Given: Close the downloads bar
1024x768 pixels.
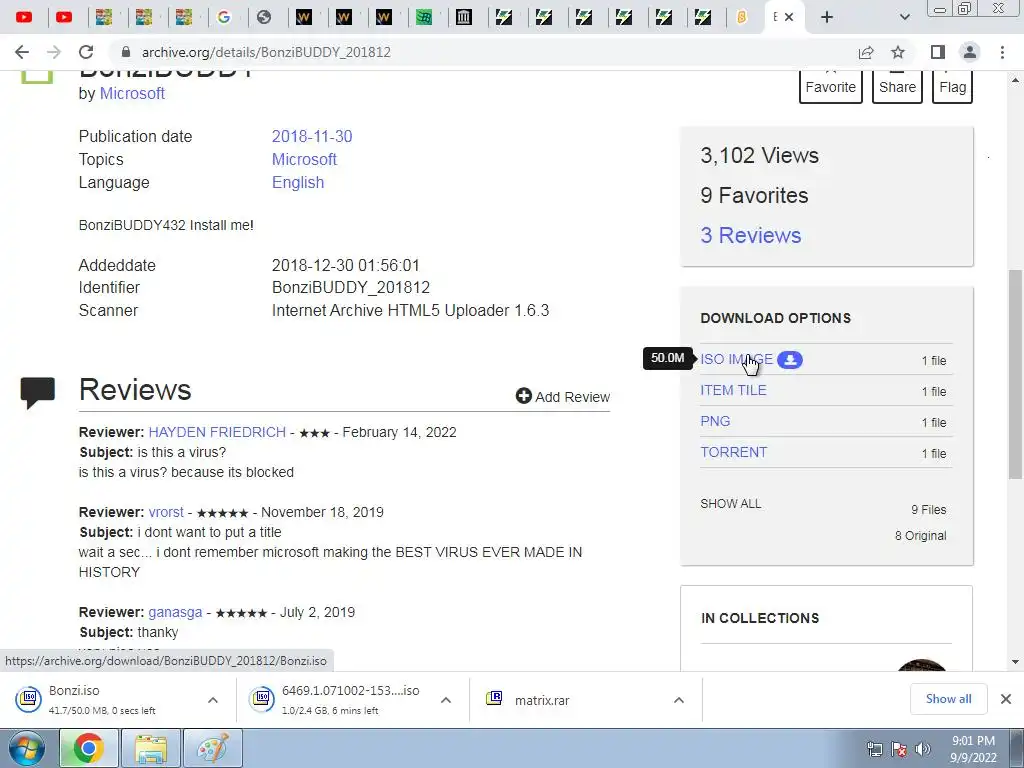Looking at the screenshot, I should 1006,699.
